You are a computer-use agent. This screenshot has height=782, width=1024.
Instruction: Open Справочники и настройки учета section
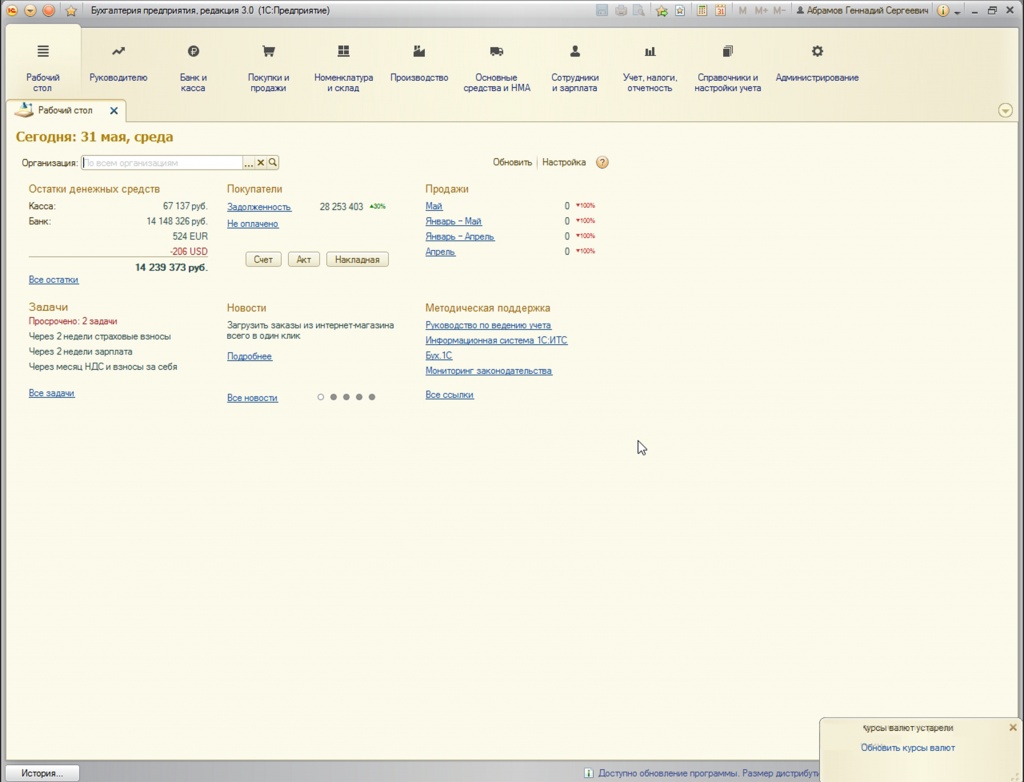[x=728, y=68]
